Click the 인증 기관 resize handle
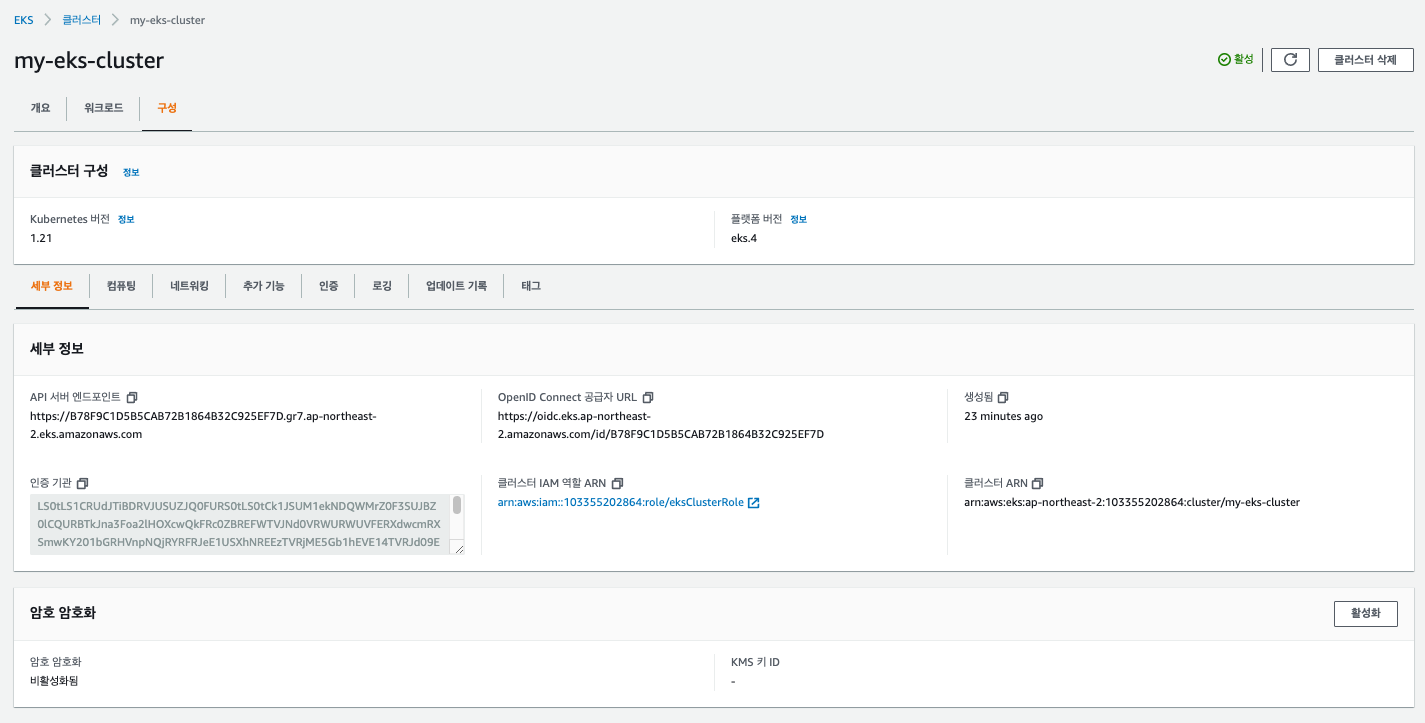The height and width of the screenshot is (723, 1425). click(459, 548)
